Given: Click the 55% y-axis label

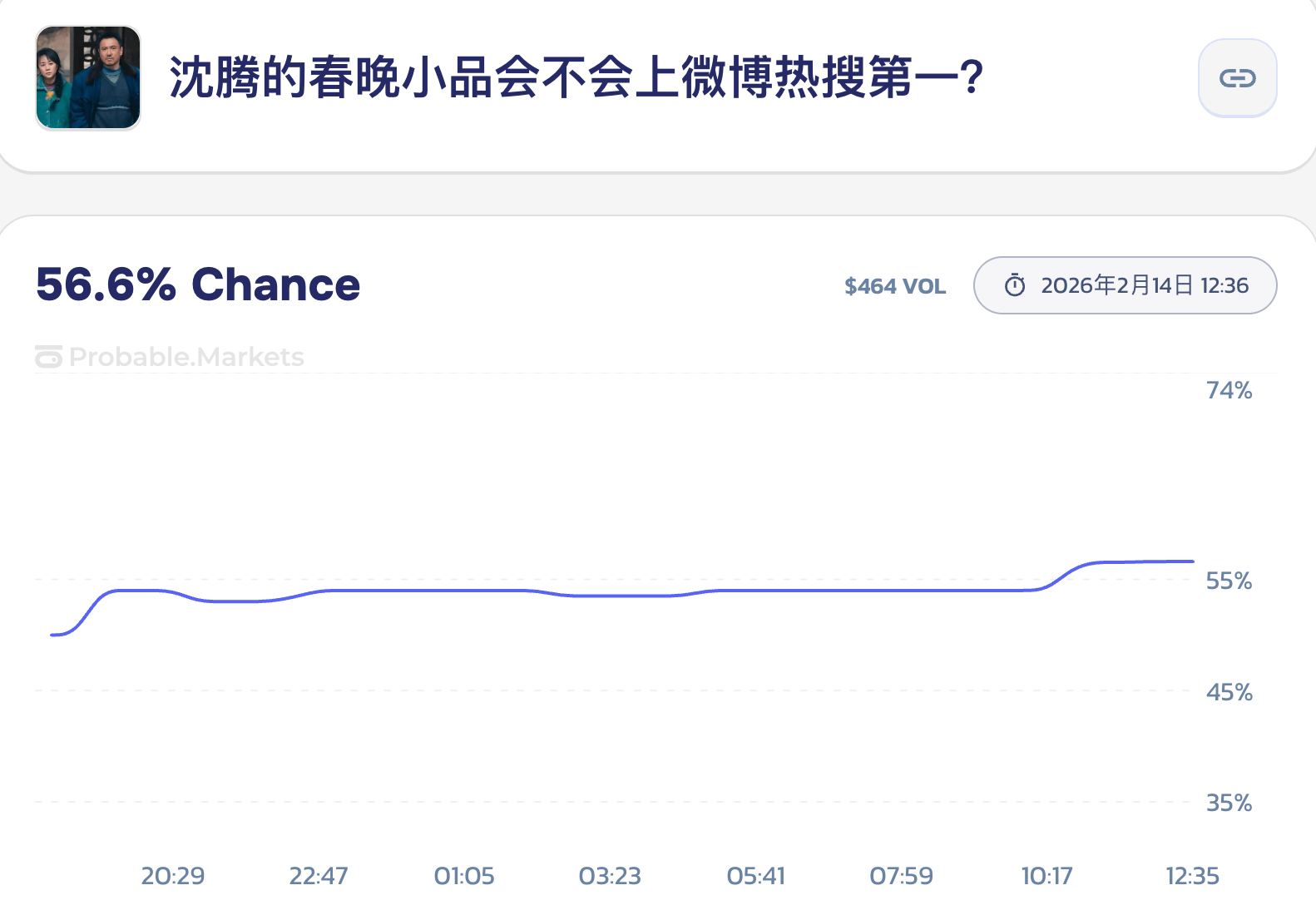Looking at the screenshot, I should 1229,581.
